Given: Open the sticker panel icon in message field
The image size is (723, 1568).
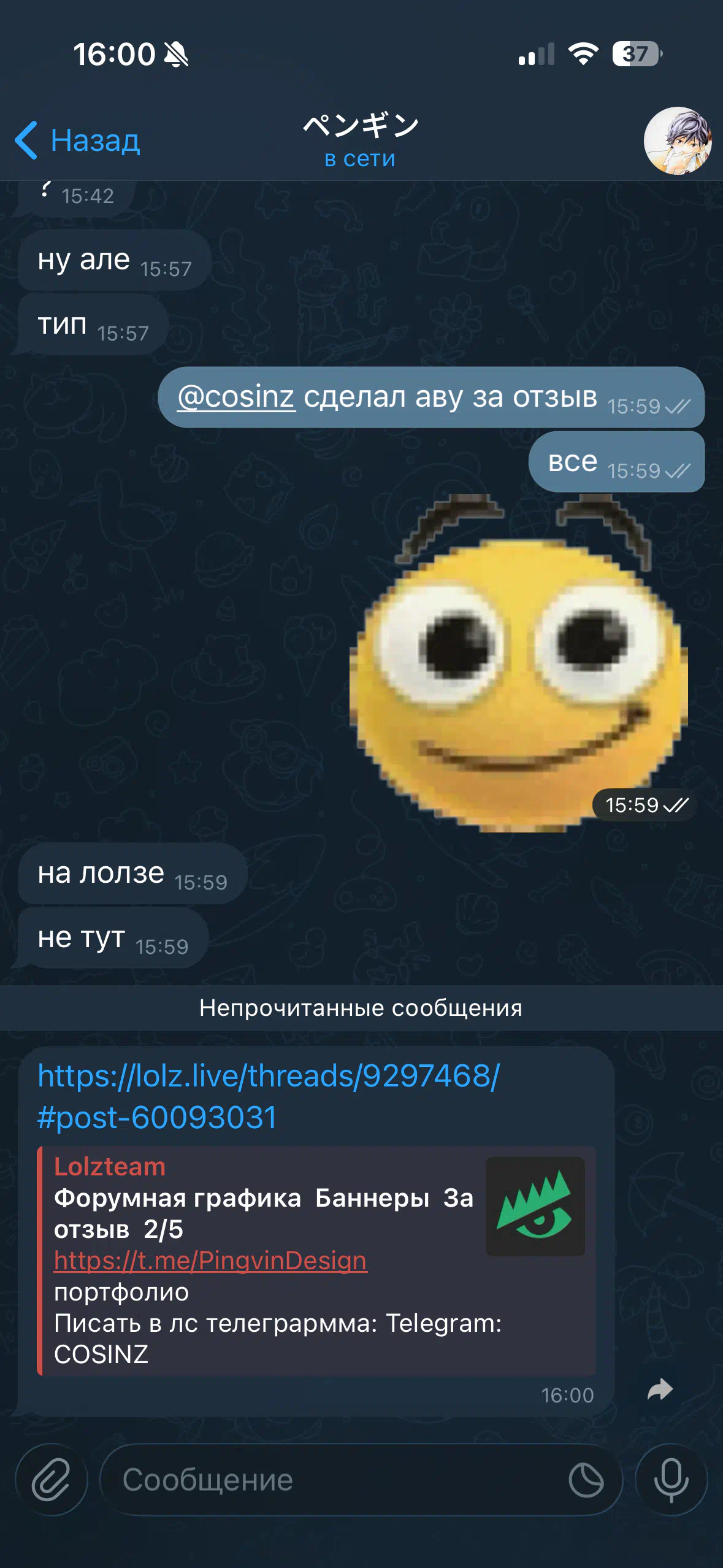Looking at the screenshot, I should 586,1480.
